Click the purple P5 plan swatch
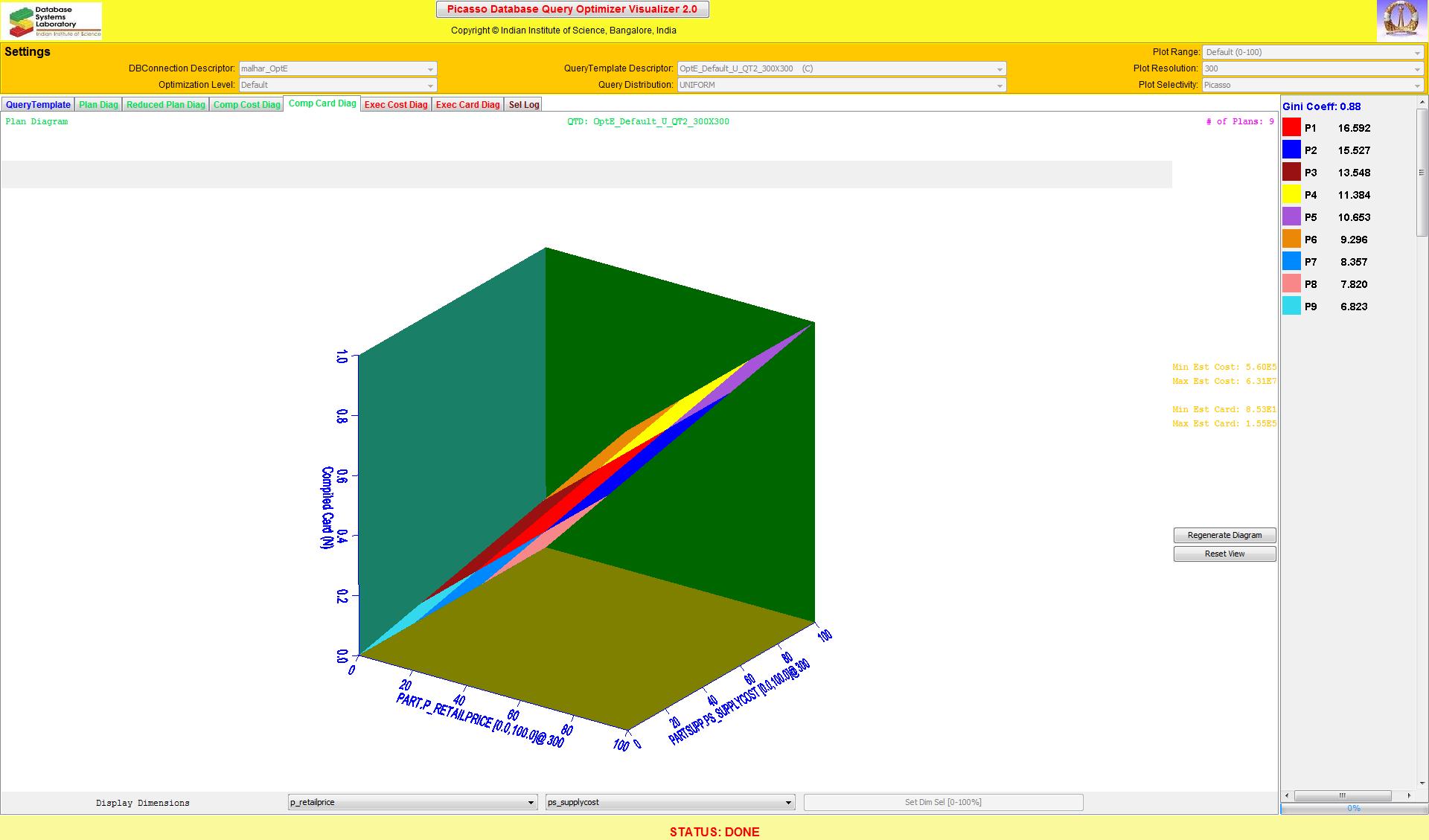Image resolution: width=1429 pixels, height=840 pixels. [x=1291, y=217]
